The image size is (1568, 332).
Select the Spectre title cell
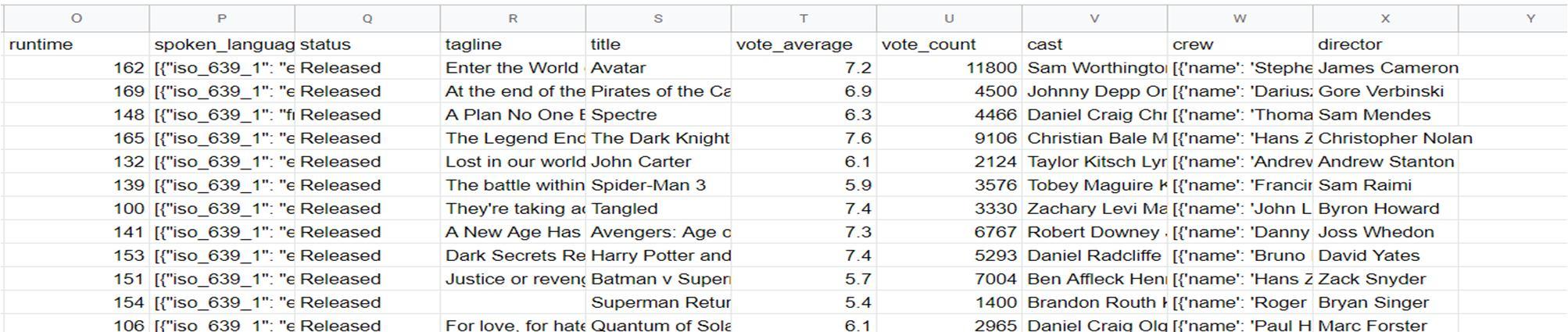click(x=658, y=115)
